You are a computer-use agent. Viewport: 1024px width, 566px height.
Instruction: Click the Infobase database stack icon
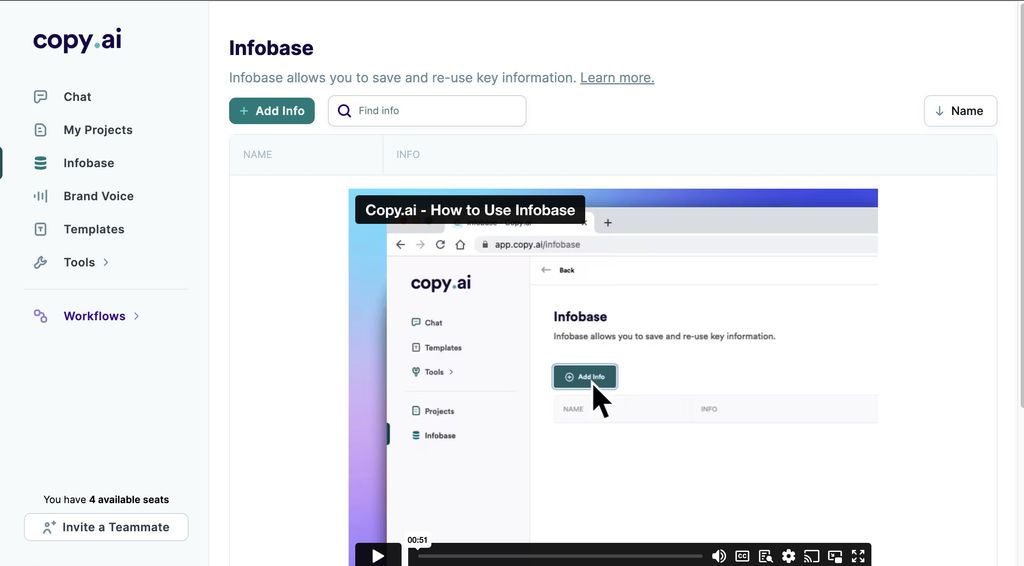tap(40, 163)
